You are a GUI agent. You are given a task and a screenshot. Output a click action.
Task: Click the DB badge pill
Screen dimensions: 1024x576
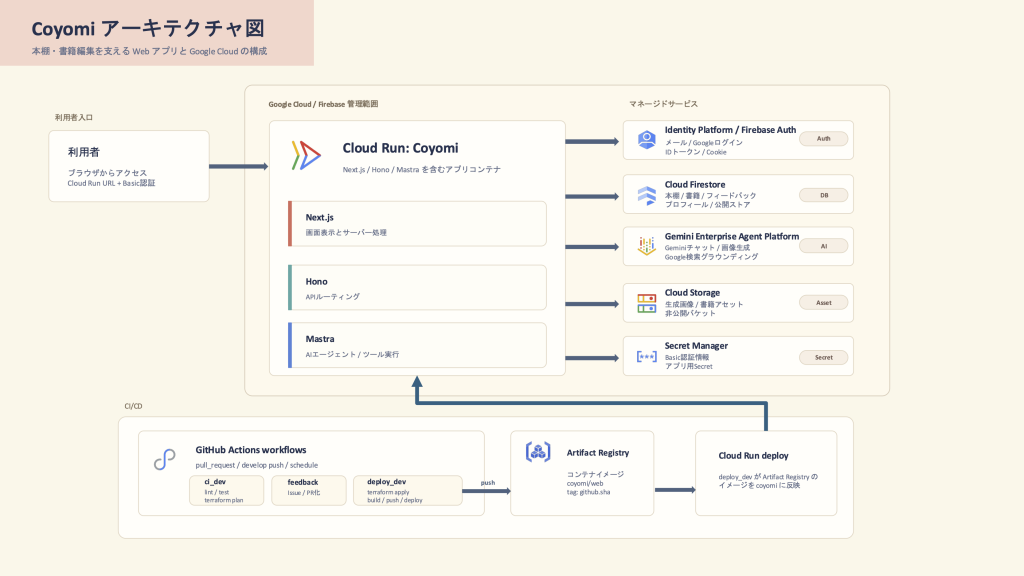point(824,195)
